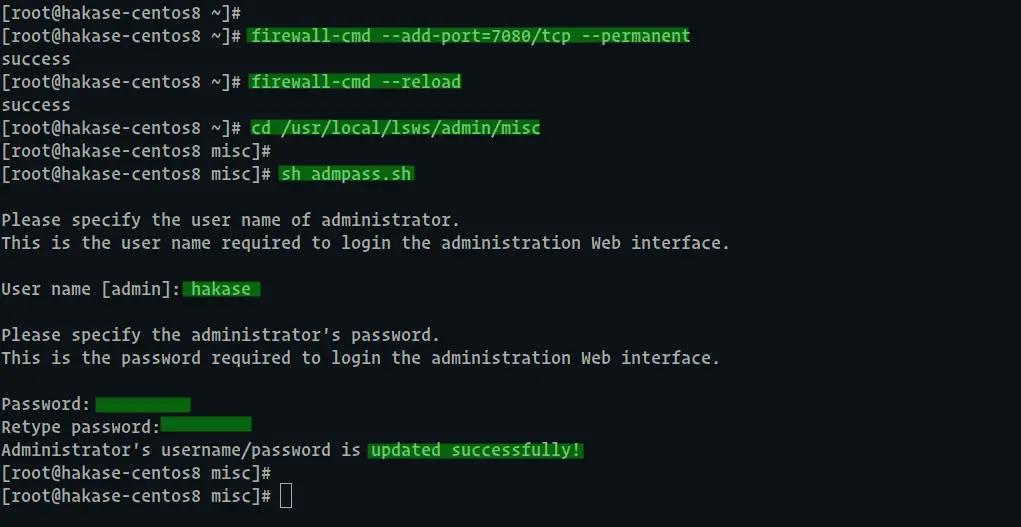
Task: Click the empty 'misc]#' prompt after cd
Action: point(136,151)
